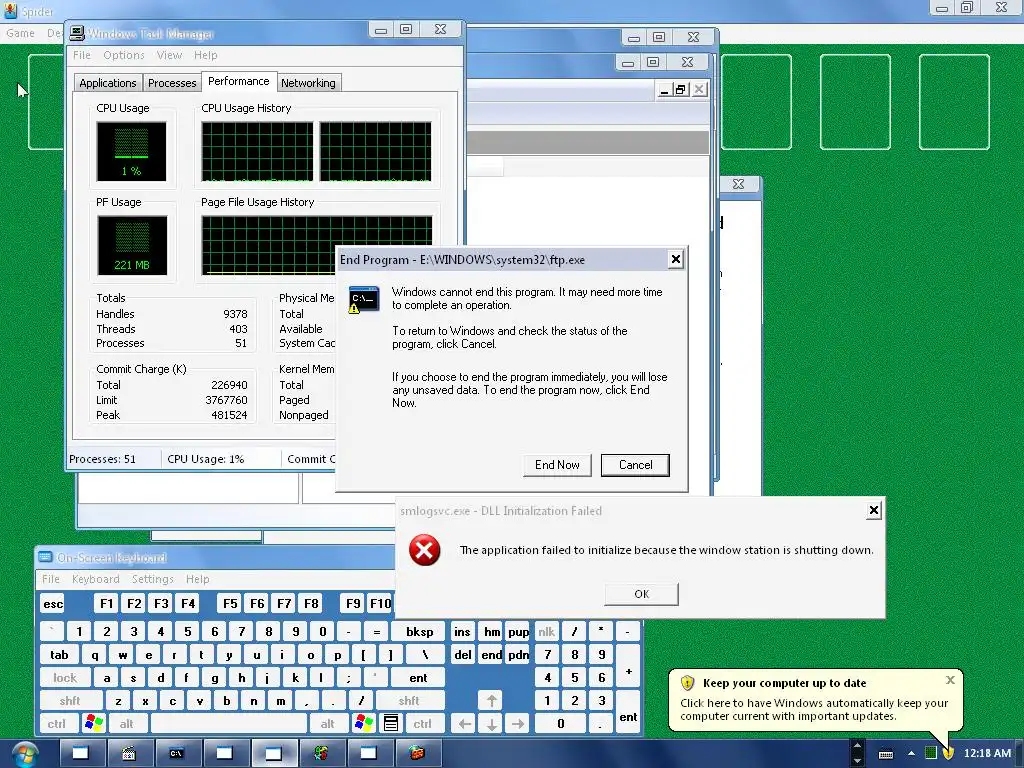Open the Command Prompt taskbar button
This screenshot has height=768, width=1024.
pos(176,754)
